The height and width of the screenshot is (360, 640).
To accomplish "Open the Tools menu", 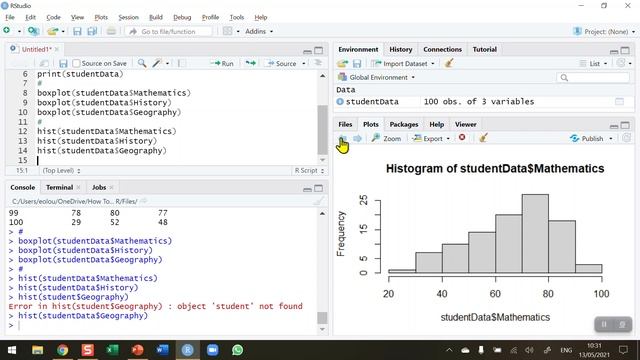I will coord(236,17).
